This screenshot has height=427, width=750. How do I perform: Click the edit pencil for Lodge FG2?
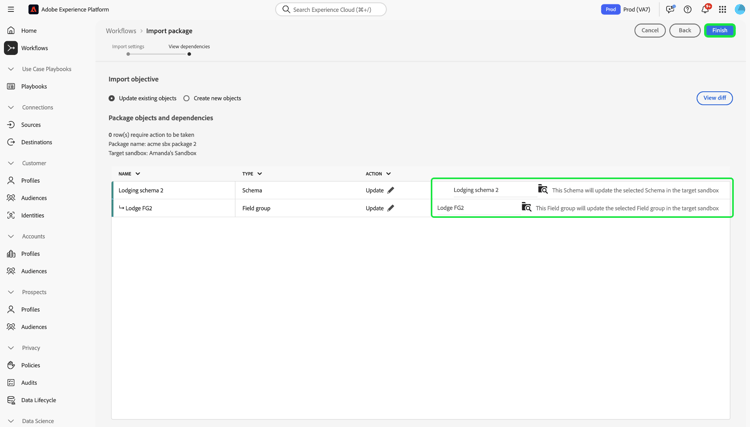click(x=391, y=208)
